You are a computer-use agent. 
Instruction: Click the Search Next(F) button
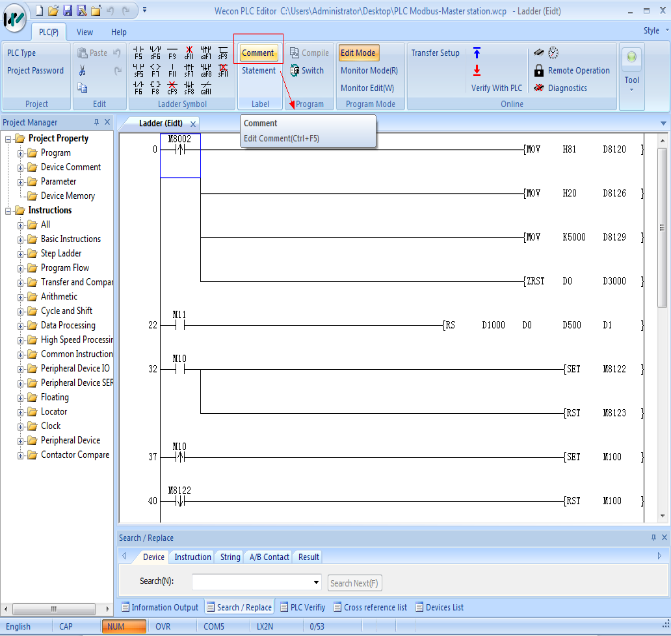354,583
